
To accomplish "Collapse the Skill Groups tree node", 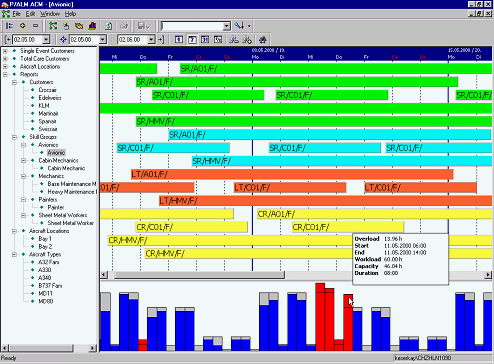I will pyautogui.click(x=14, y=137).
